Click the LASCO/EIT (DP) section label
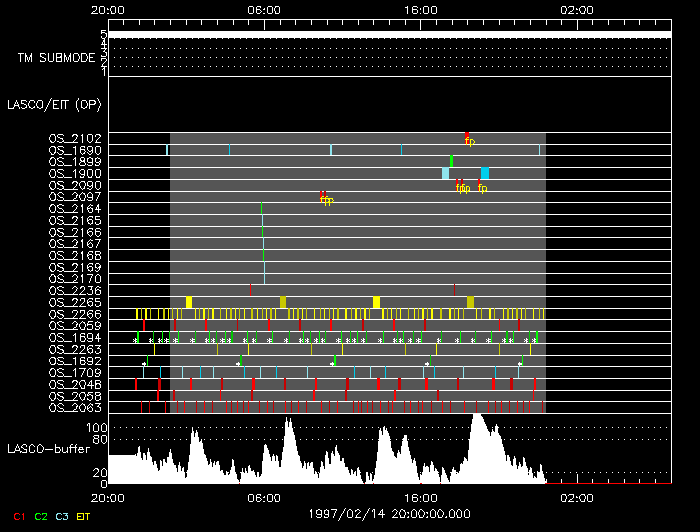This screenshot has height=532, width=700. [x=54, y=104]
